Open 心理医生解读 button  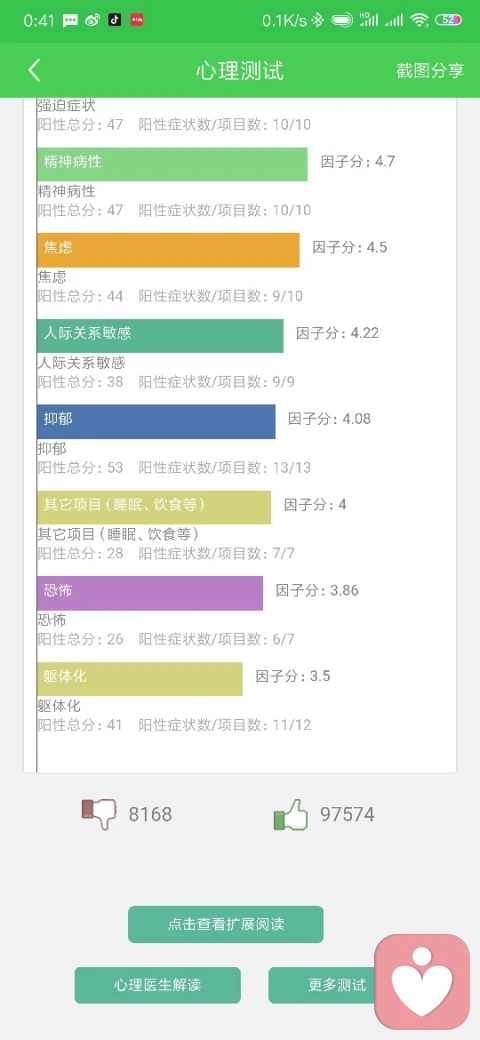coord(157,985)
